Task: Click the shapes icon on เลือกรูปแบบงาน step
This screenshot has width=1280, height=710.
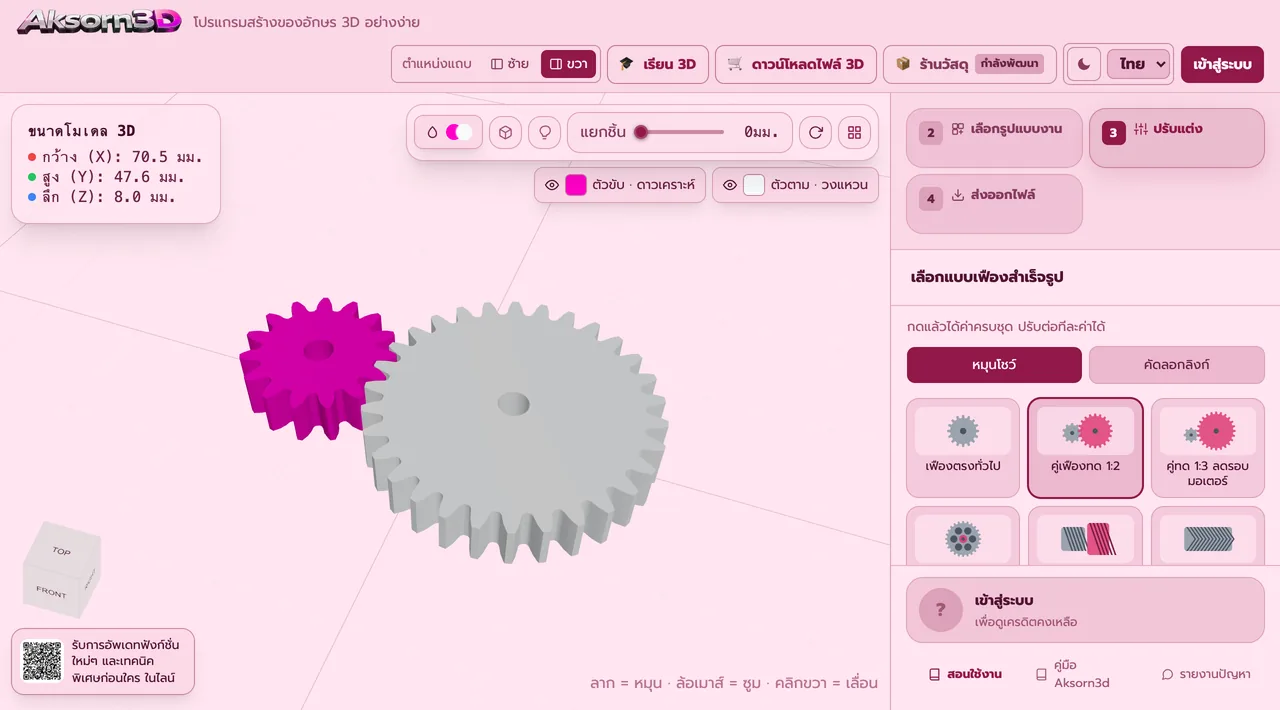Action: pos(958,129)
